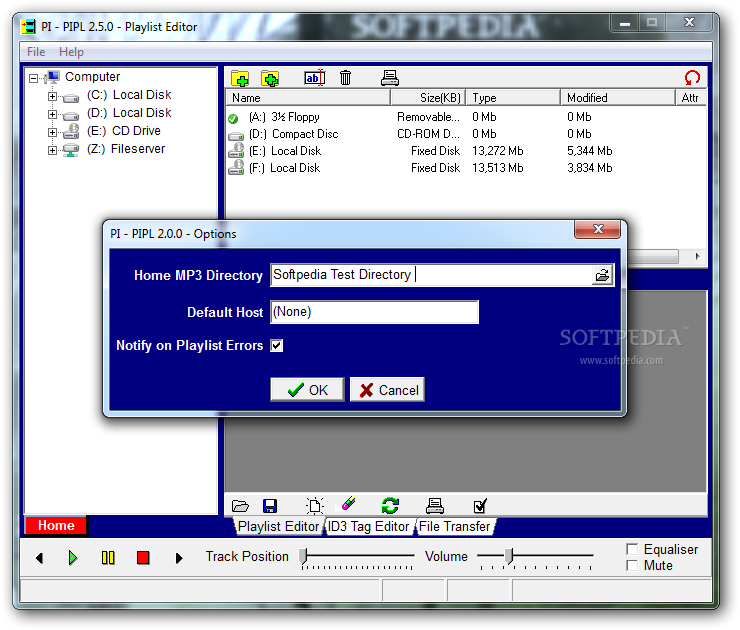Click the Track Position slider handle
The image size is (740, 630).
303,556
